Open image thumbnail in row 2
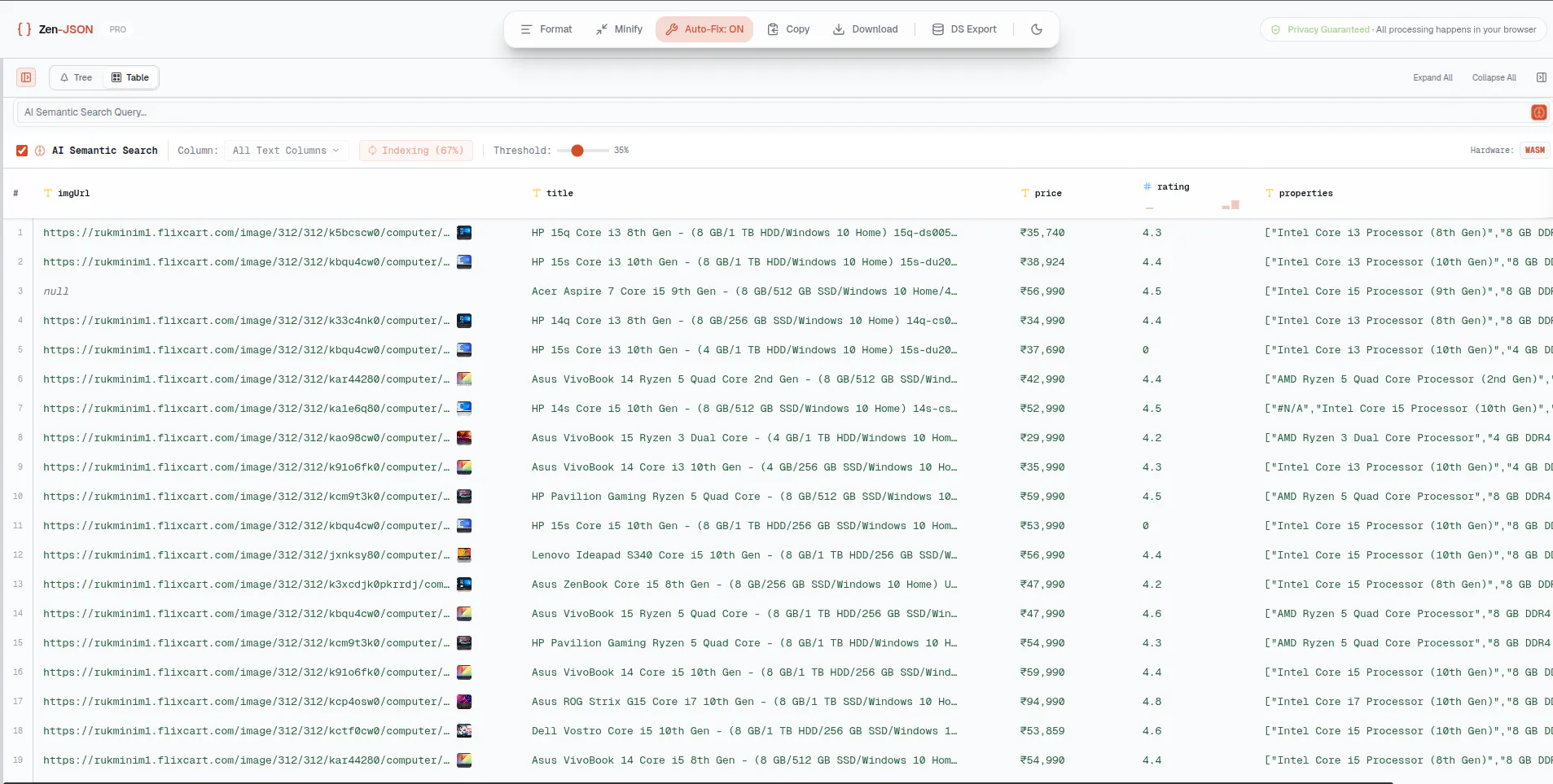 click(464, 262)
